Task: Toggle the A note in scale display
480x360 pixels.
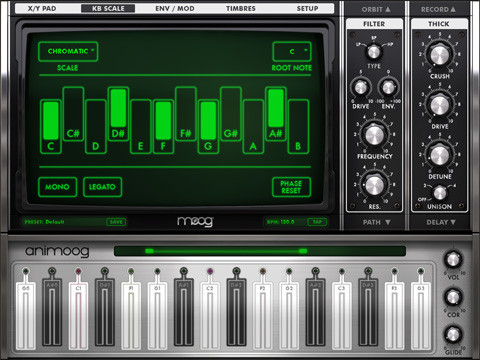Action: tap(253, 126)
